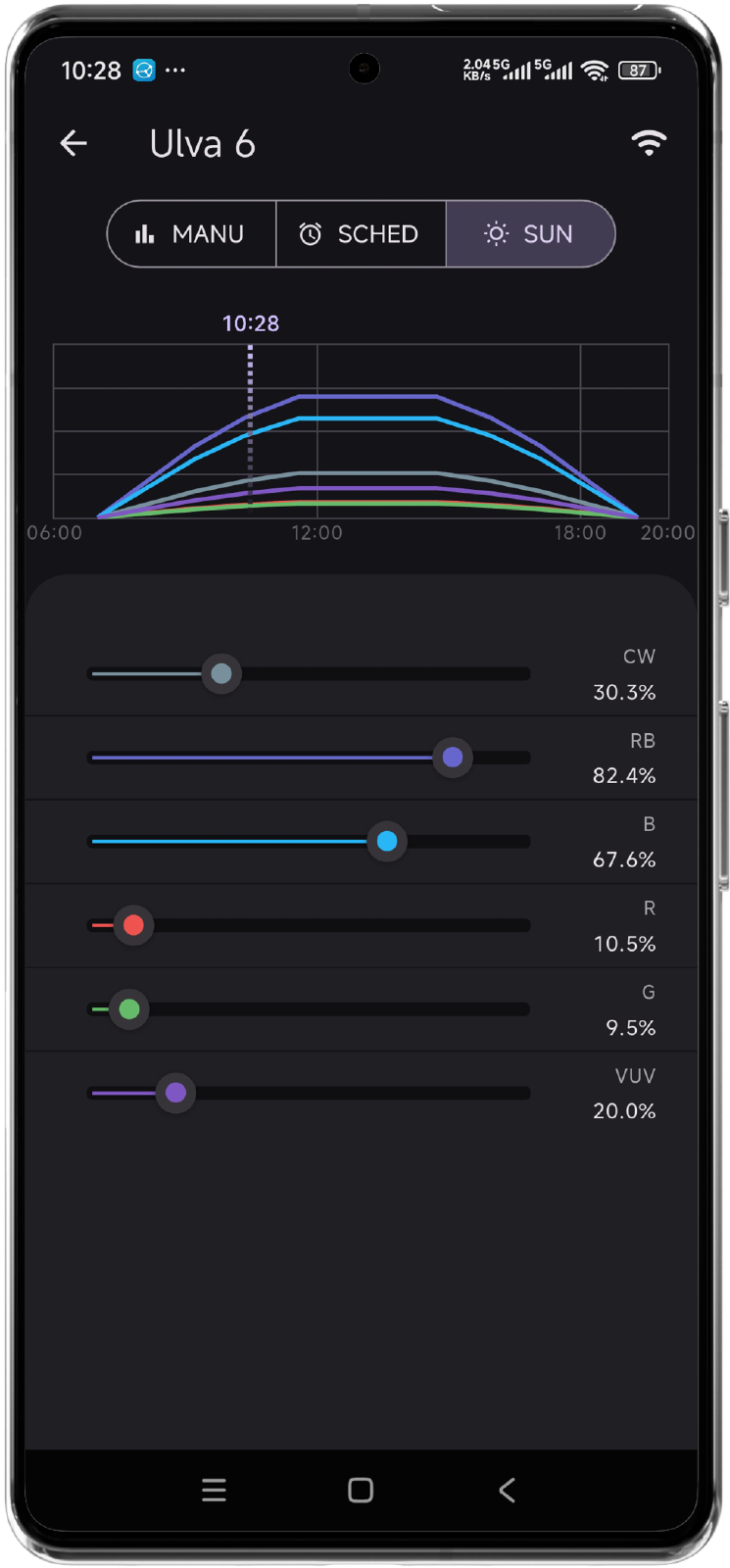Tap the Wi-Fi connection icon in header

coord(648,143)
